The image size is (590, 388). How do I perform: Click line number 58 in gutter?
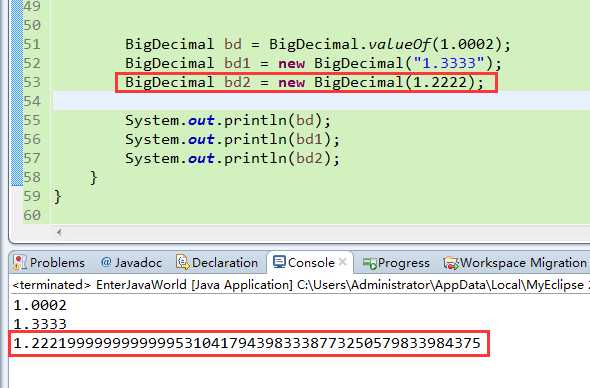32,177
